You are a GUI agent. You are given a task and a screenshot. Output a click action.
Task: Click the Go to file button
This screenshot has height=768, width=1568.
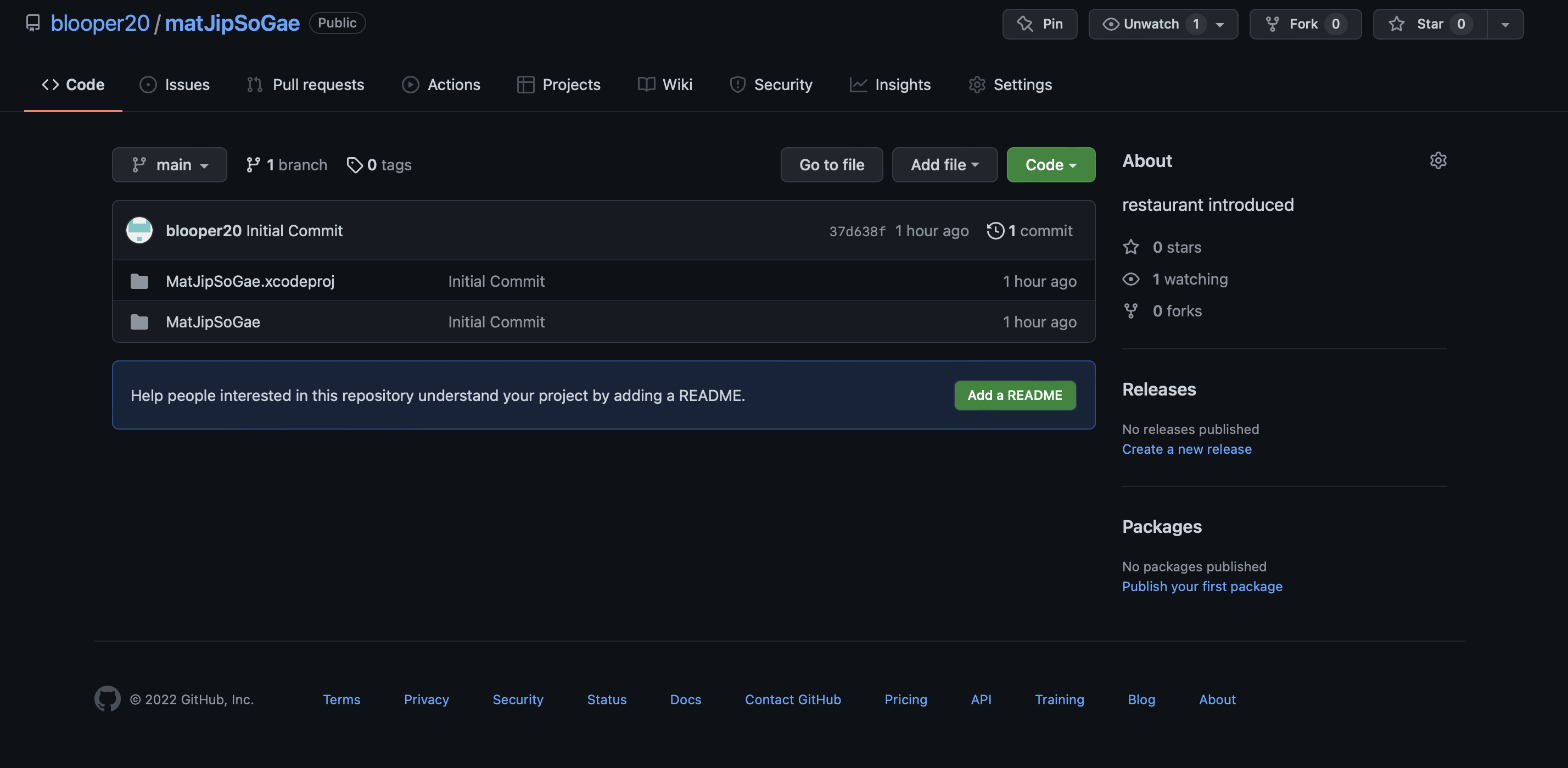(831, 164)
